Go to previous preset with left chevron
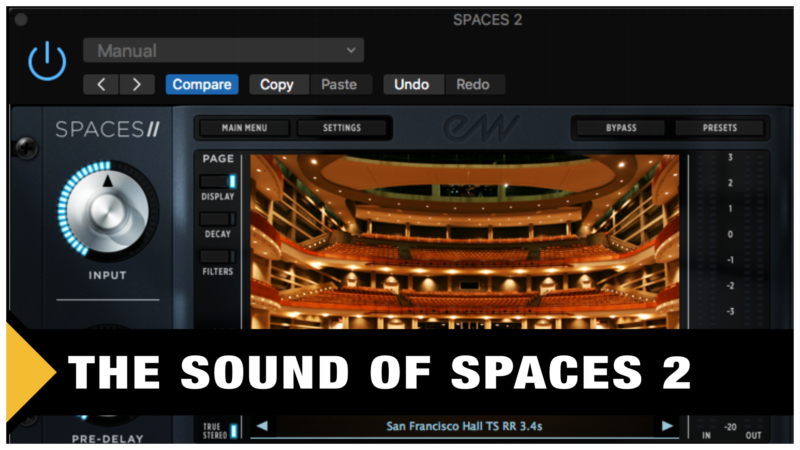This screenshot has height=450, width=800. click(101, 84)
